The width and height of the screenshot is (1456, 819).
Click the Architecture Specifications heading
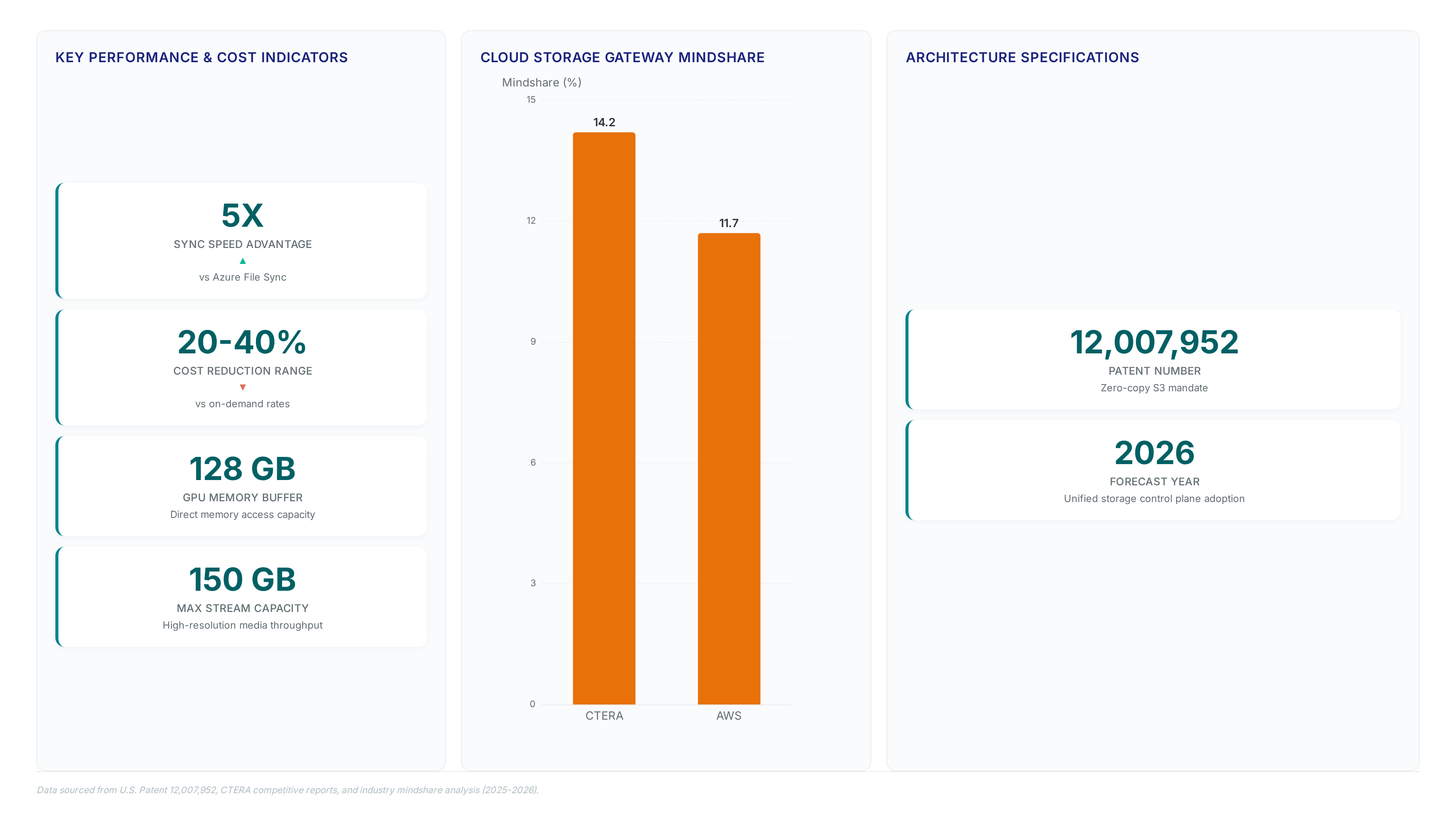1023,58
